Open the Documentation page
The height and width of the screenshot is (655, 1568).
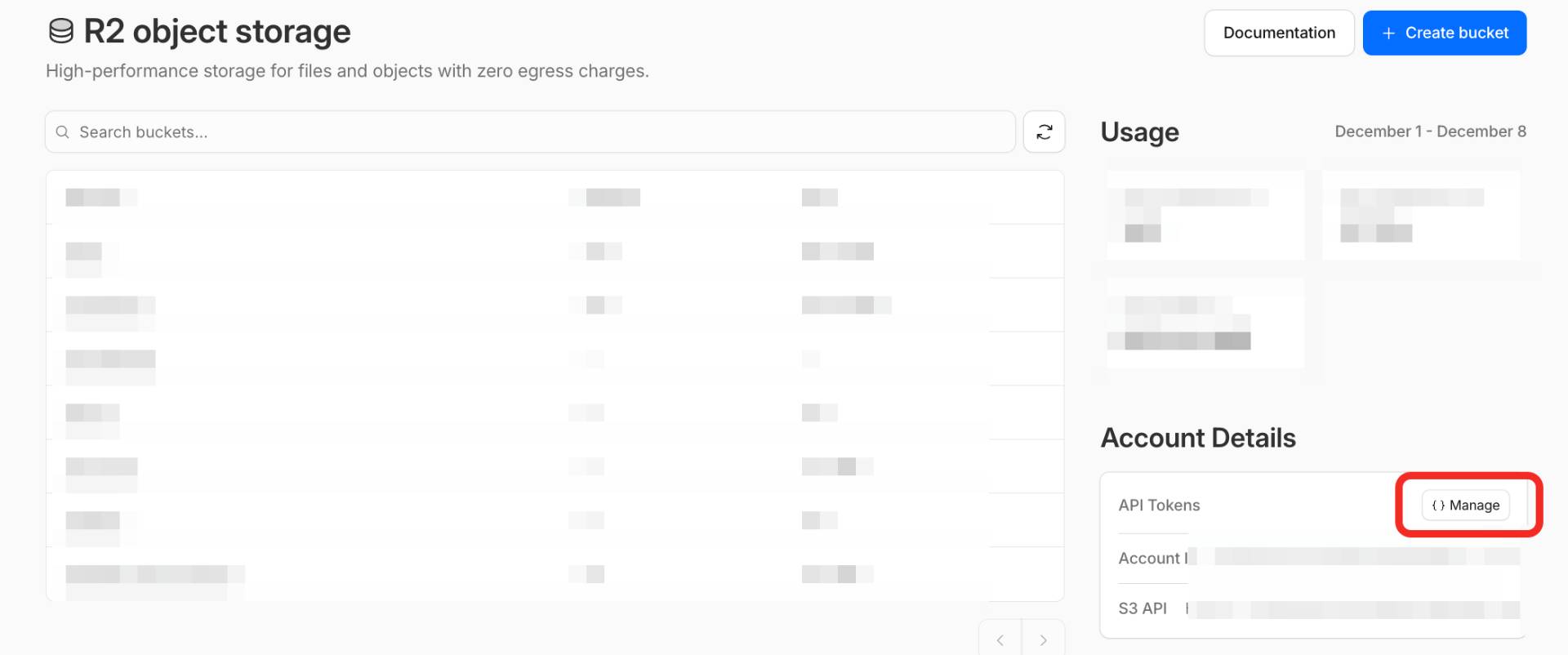pos(1279,33)
